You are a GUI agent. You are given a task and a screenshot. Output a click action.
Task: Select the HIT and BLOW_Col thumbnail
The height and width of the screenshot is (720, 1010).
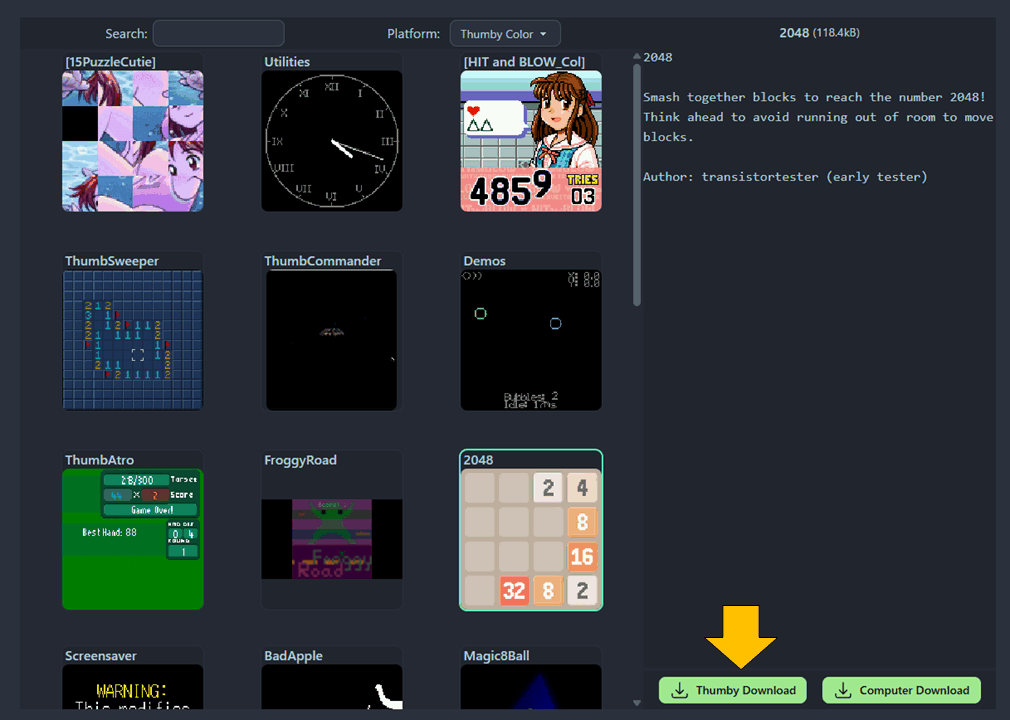point(531,141)
